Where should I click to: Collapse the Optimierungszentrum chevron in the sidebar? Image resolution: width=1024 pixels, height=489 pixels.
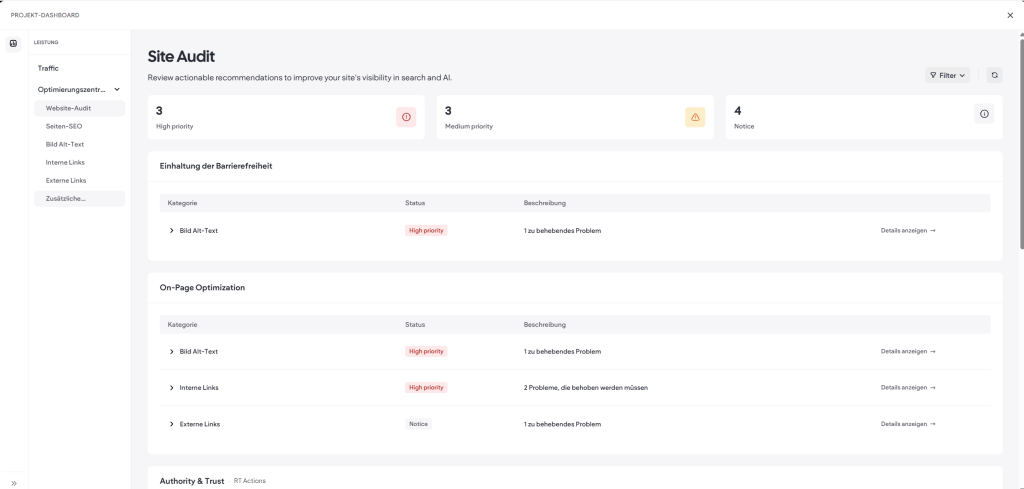click(117, 89)
